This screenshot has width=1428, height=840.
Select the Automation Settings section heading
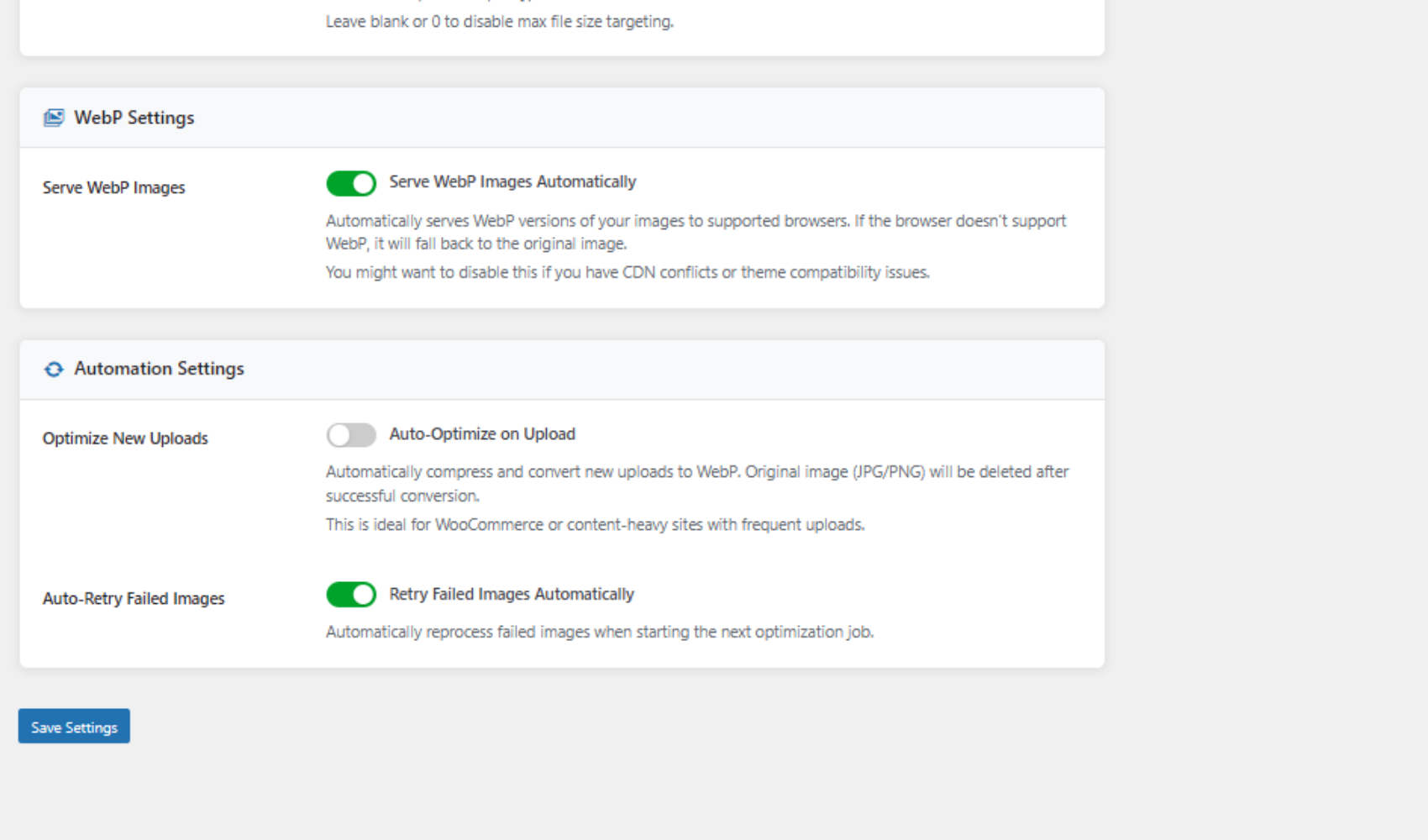click(159, 369)
